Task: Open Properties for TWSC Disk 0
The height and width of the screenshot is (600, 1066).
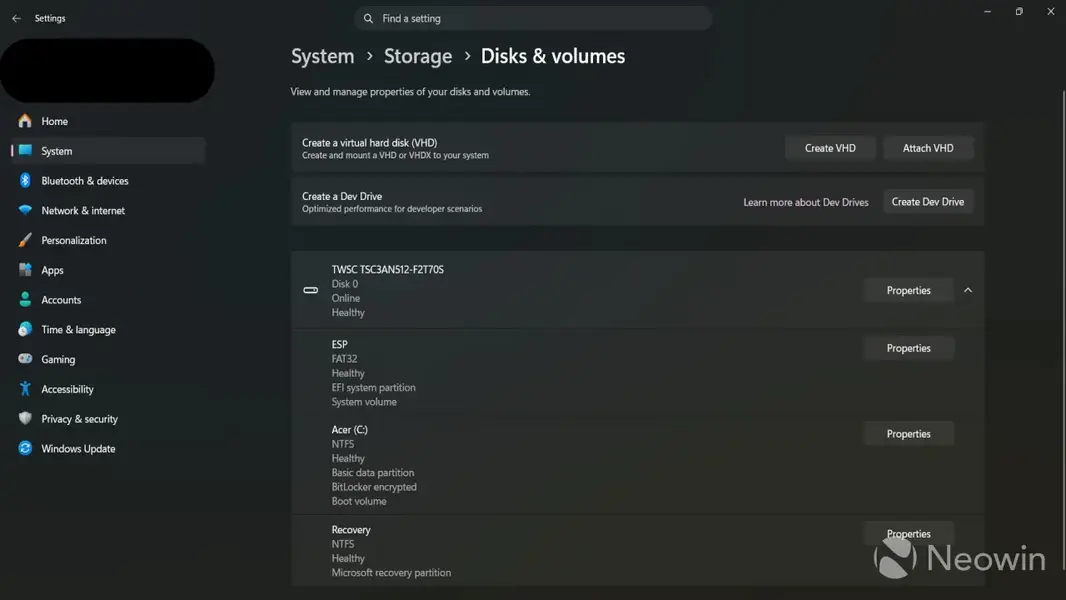Action: pos(908,290)
